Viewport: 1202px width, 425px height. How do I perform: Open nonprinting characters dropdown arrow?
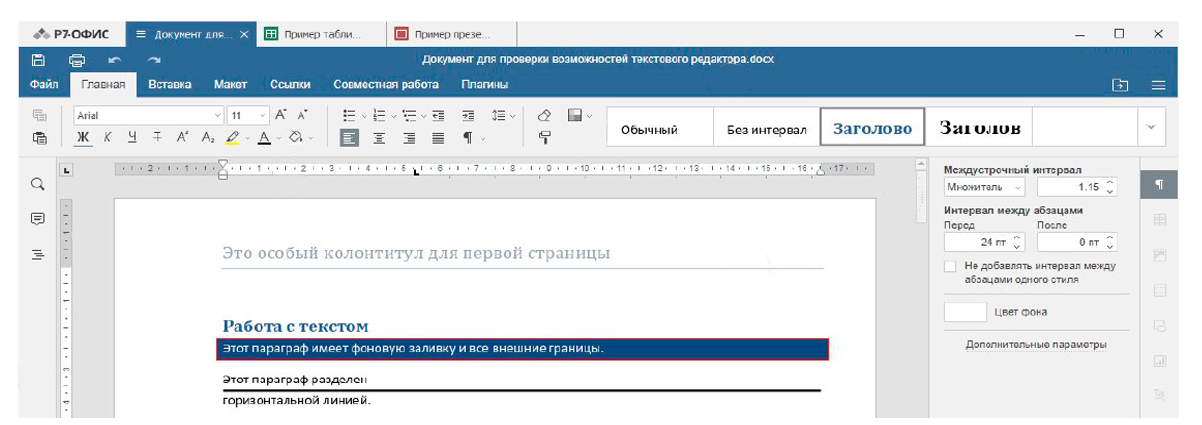pos(482,138)
